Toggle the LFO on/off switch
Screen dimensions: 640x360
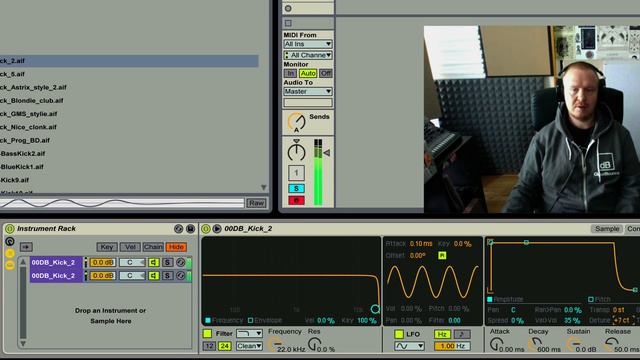[x=399, y=334]
